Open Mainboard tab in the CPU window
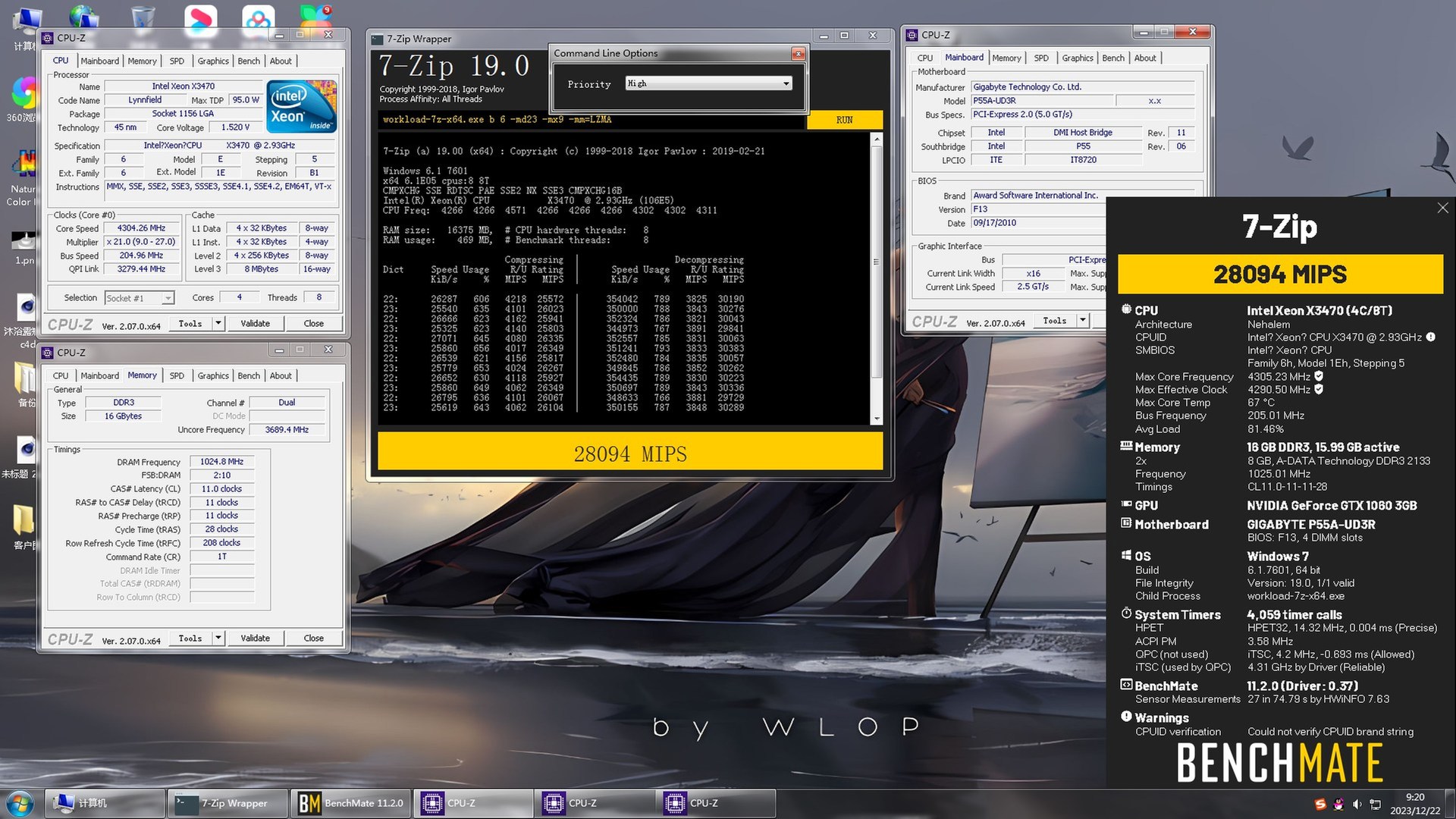Viewport: 1456px width, 819px height. tap(100, 61)
